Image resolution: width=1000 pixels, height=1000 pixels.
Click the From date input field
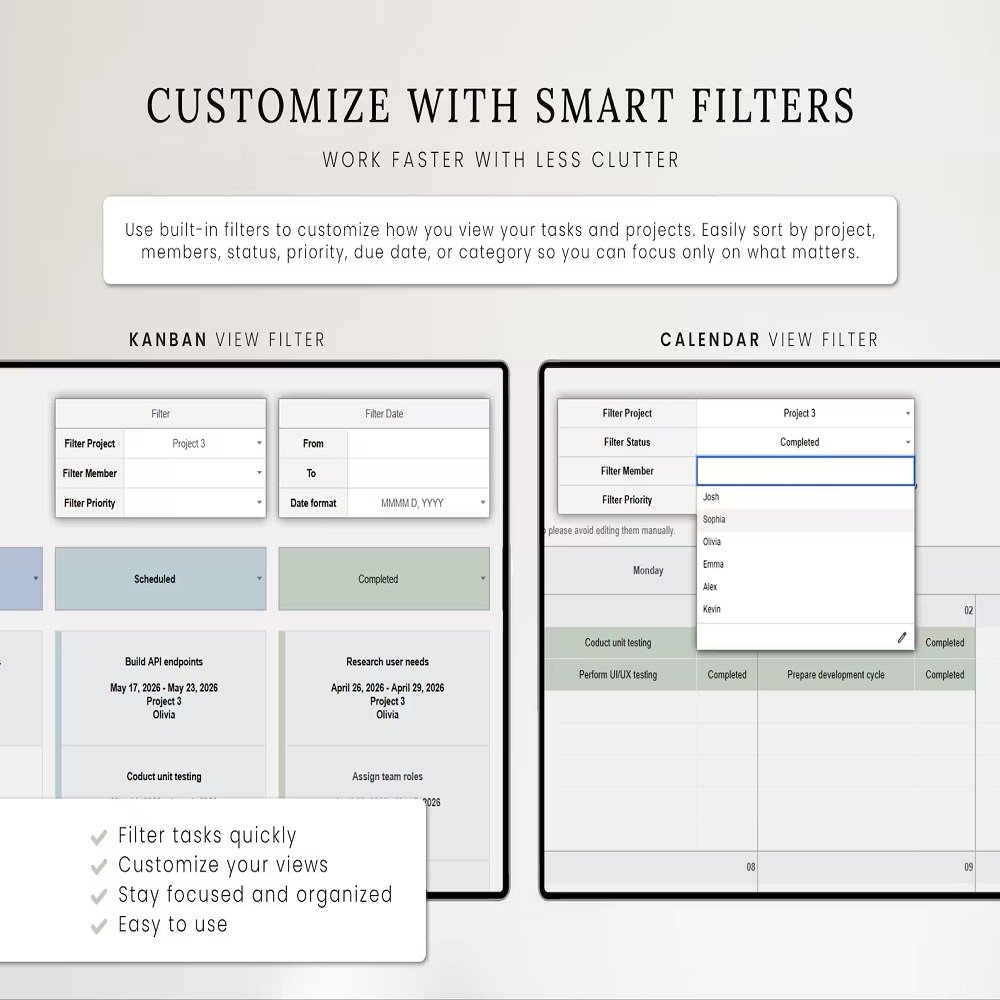click(x=418, y=443)
